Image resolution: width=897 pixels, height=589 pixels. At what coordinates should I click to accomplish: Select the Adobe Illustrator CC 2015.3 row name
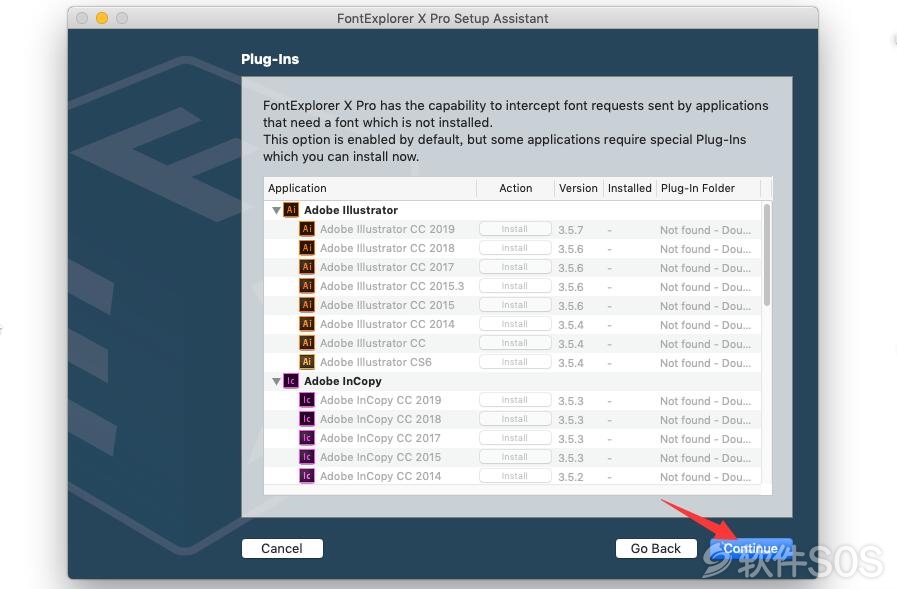(392, 286)
